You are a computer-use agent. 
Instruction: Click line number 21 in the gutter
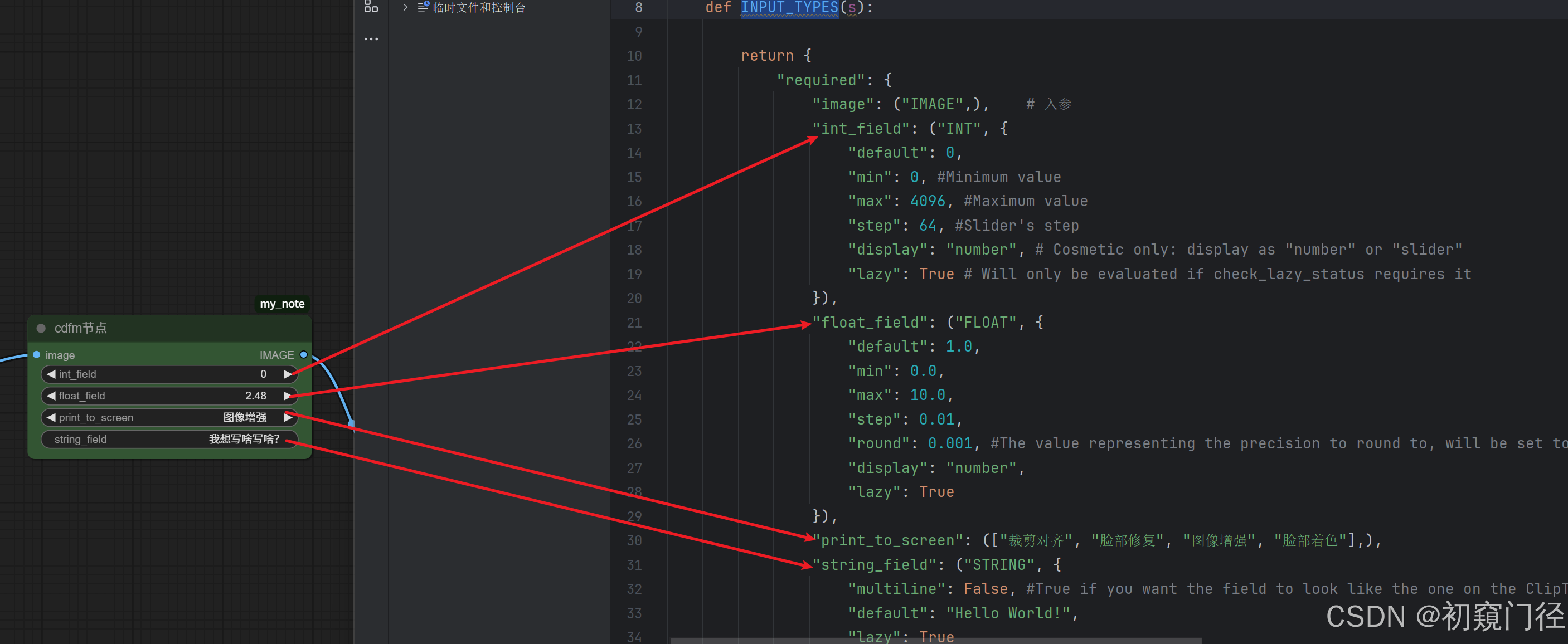(x=634, y=323)
